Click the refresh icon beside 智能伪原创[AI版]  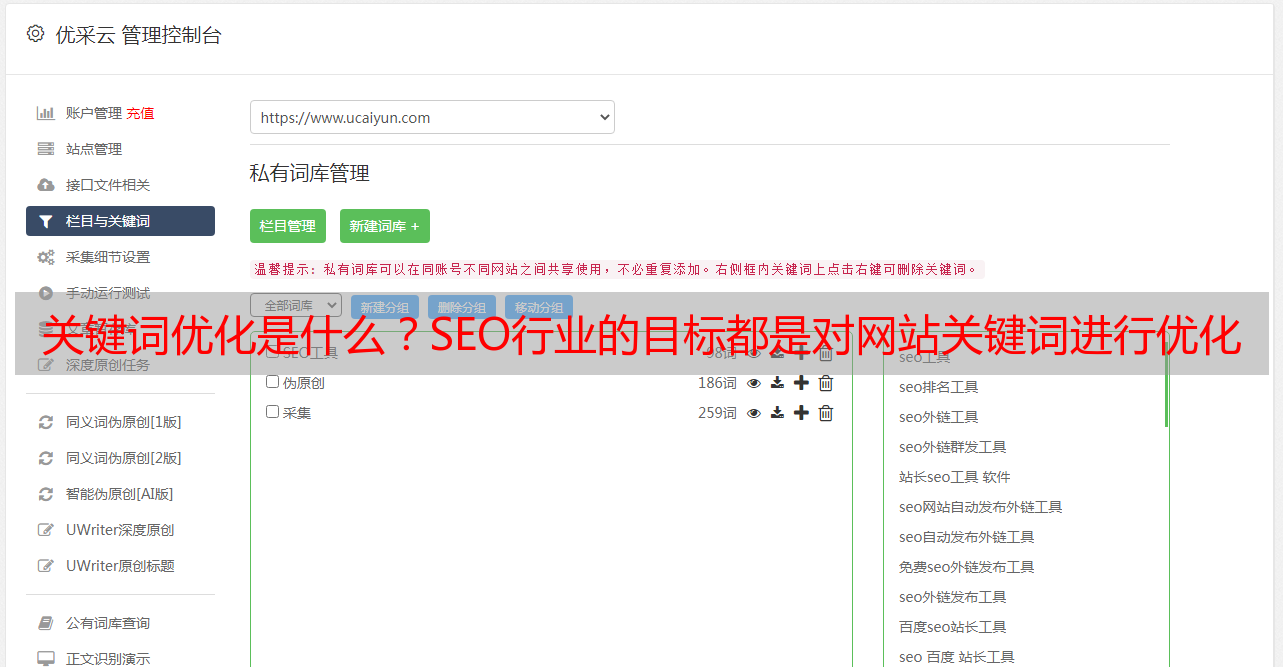tap(46, 494)
